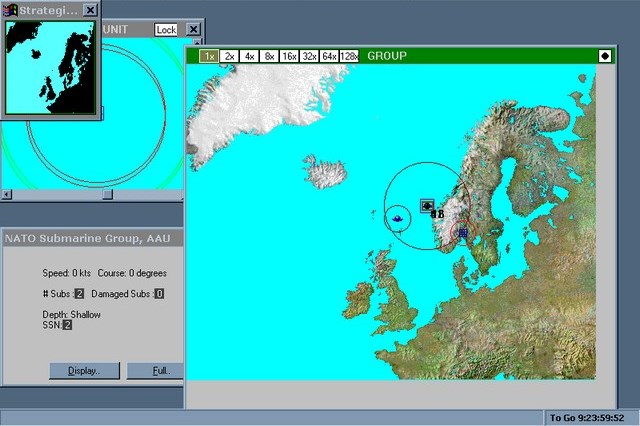Select the blue base marker in southern Norway
Image resolution: width=640 pixels, height=426 pixels.
(462, 232)
